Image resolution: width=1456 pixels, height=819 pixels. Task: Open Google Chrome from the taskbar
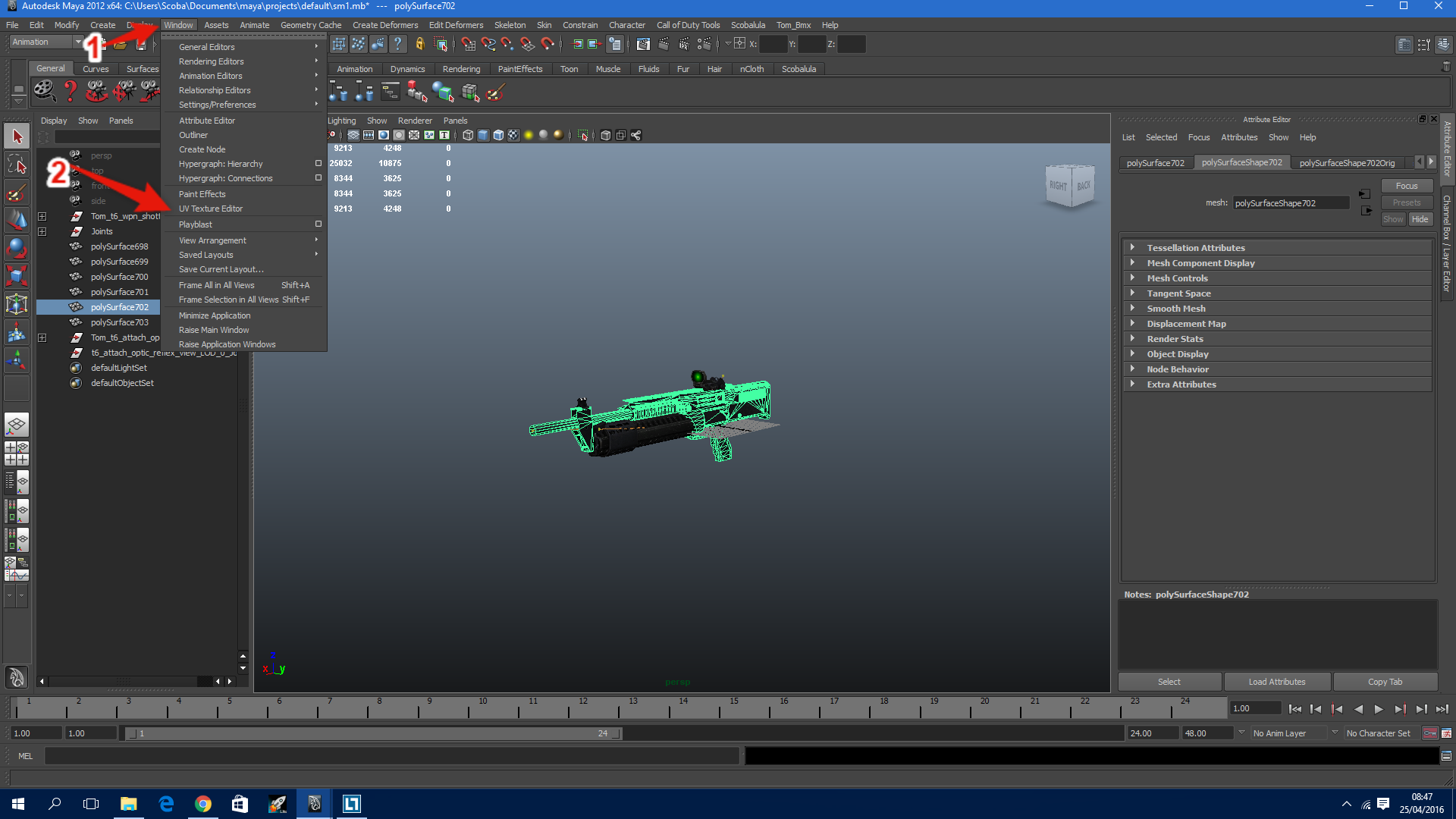tap(202, 804)
